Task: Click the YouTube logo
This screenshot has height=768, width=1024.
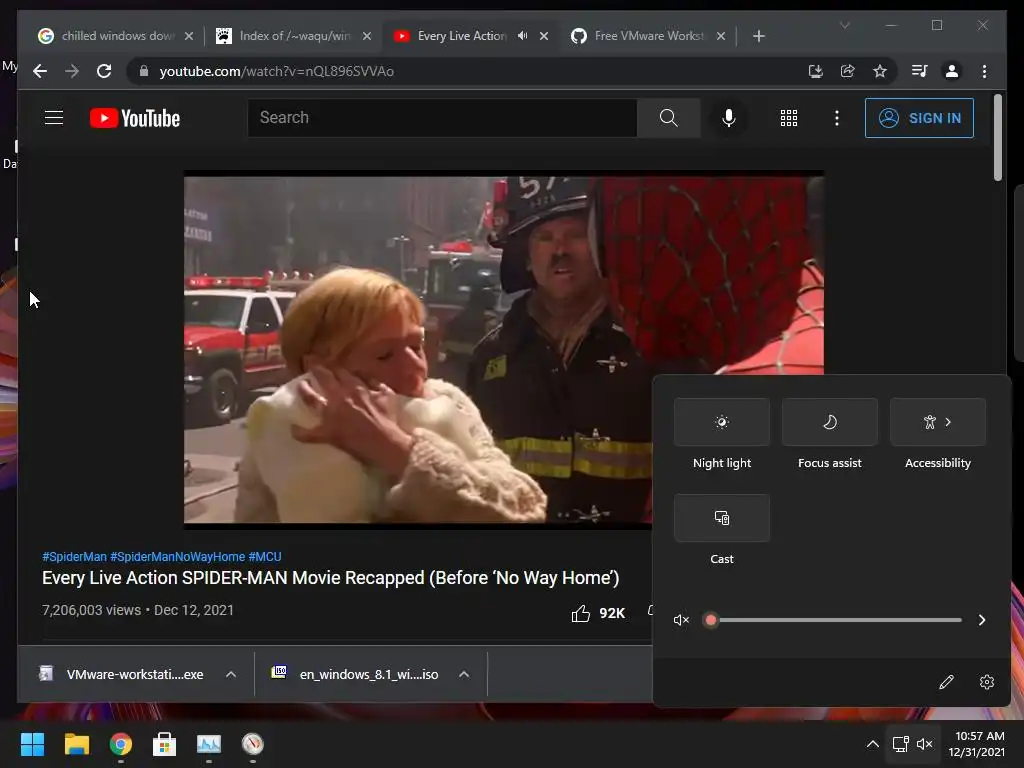Action: coord(135,118)
